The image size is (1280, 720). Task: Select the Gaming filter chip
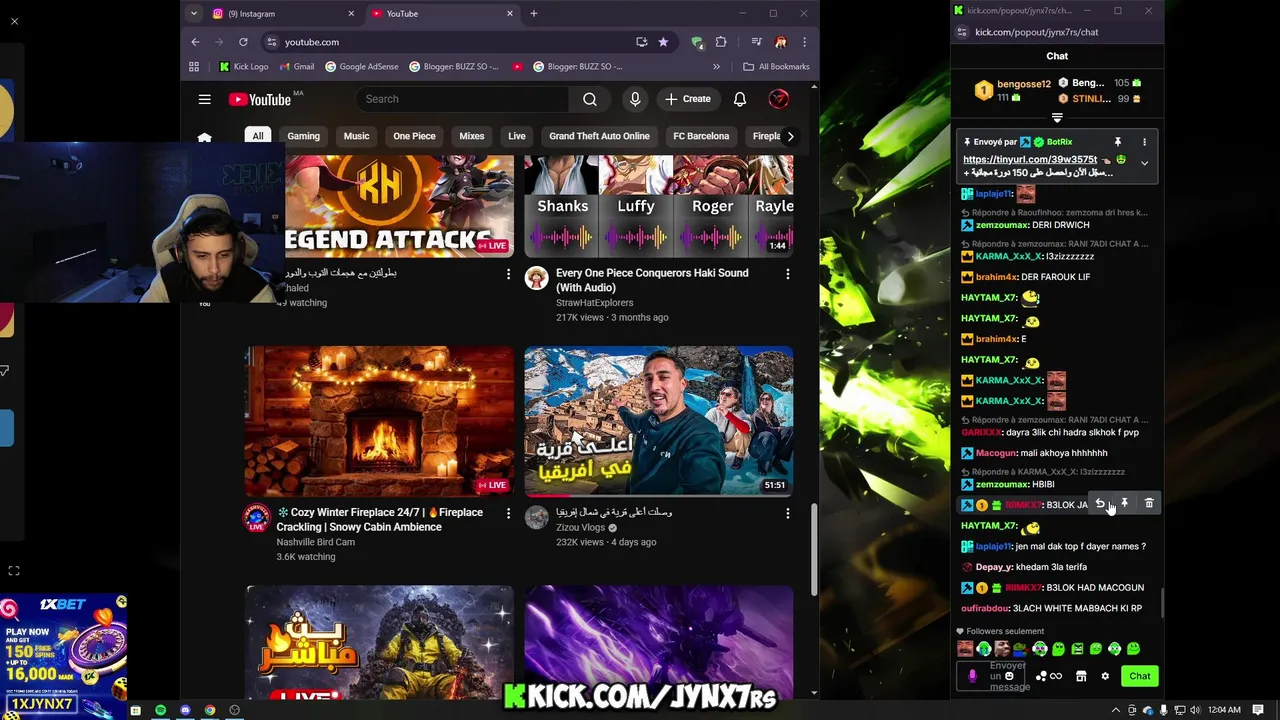coord(304,136)
